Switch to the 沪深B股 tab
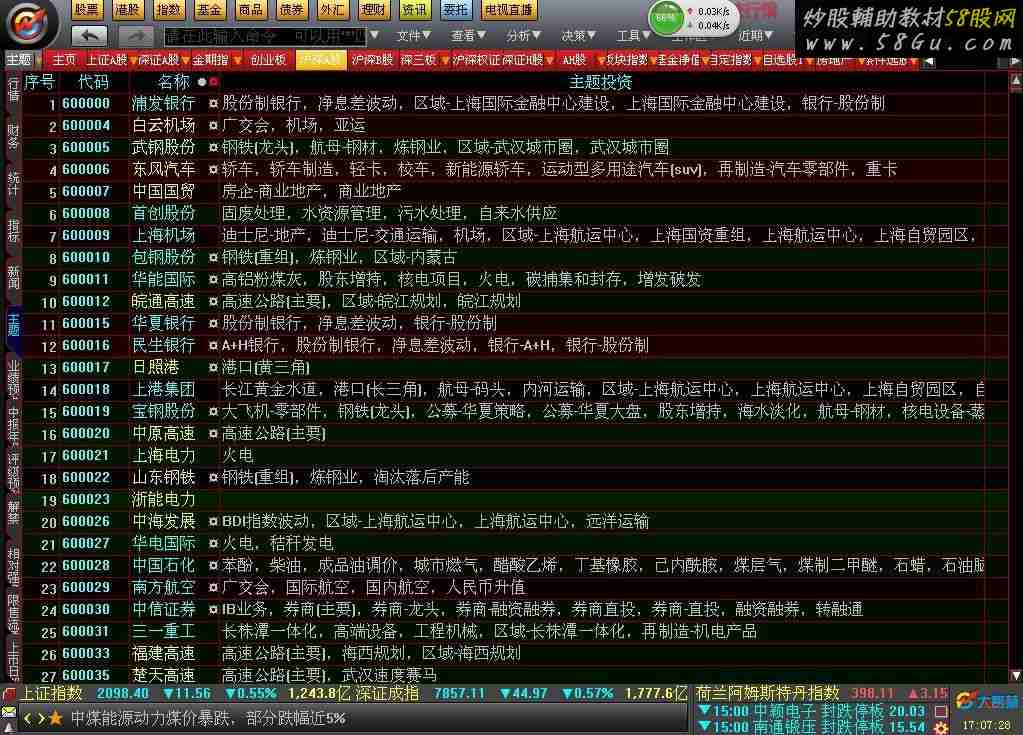The width and height of the screenshot is (1023, 735). (372, 60)
